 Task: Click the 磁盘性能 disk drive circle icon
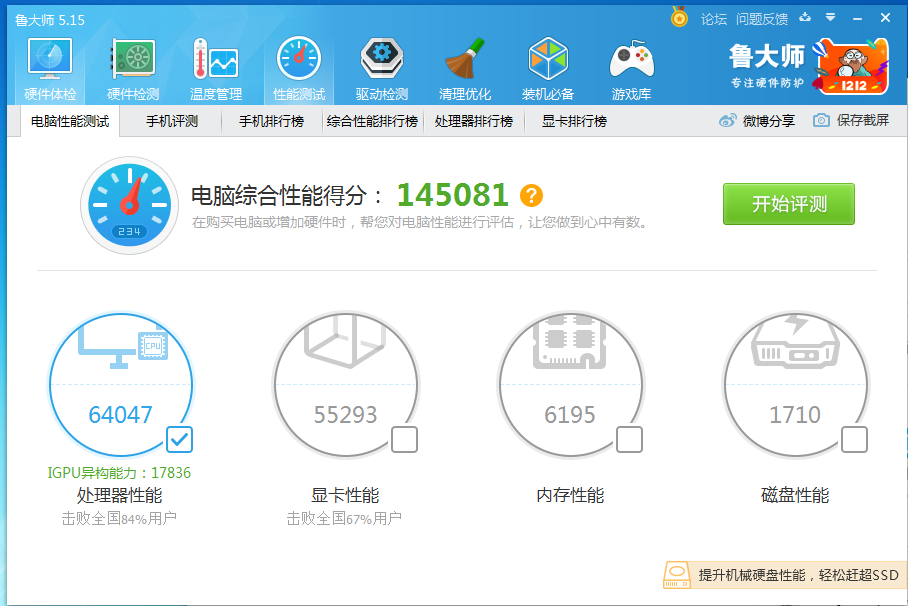coord(796,385)
